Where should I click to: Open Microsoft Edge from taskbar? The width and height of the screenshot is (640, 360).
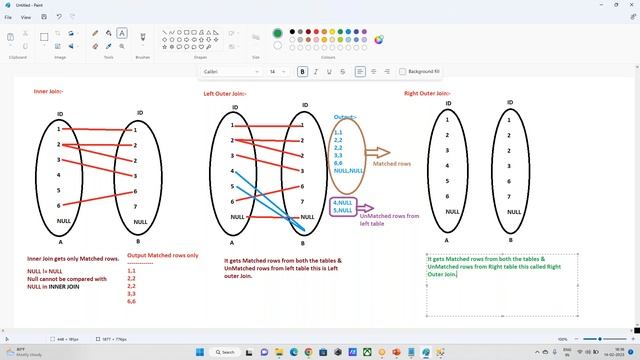[x=294, y=352]
